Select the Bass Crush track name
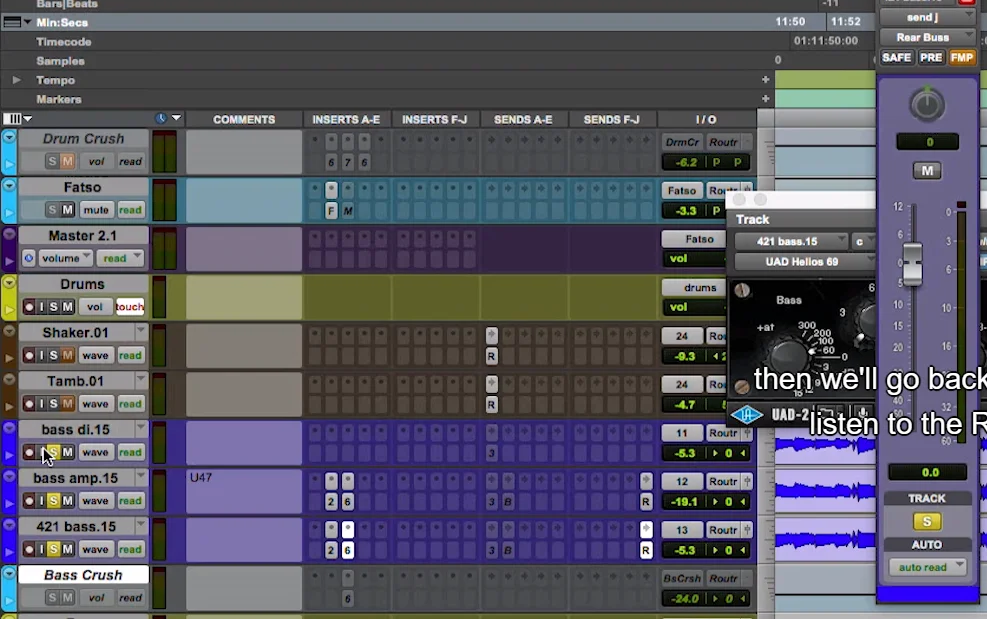 pyautogui.click(x=83, y=575)
